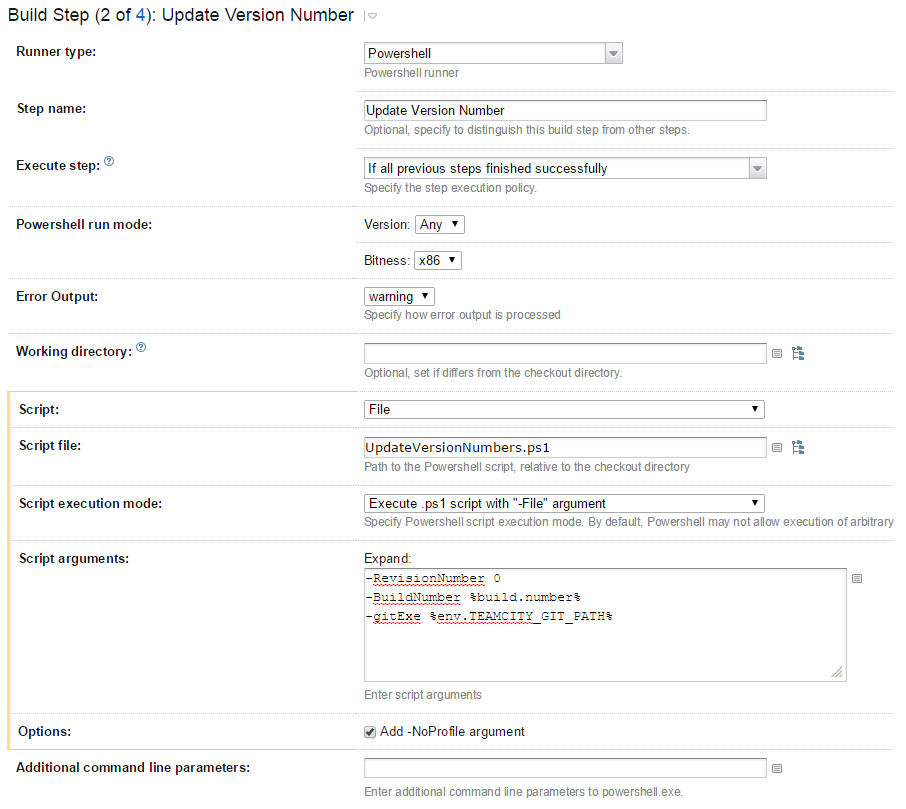906x809 pixels.
Task: Open help for Working directory
Action: point(141,347)
